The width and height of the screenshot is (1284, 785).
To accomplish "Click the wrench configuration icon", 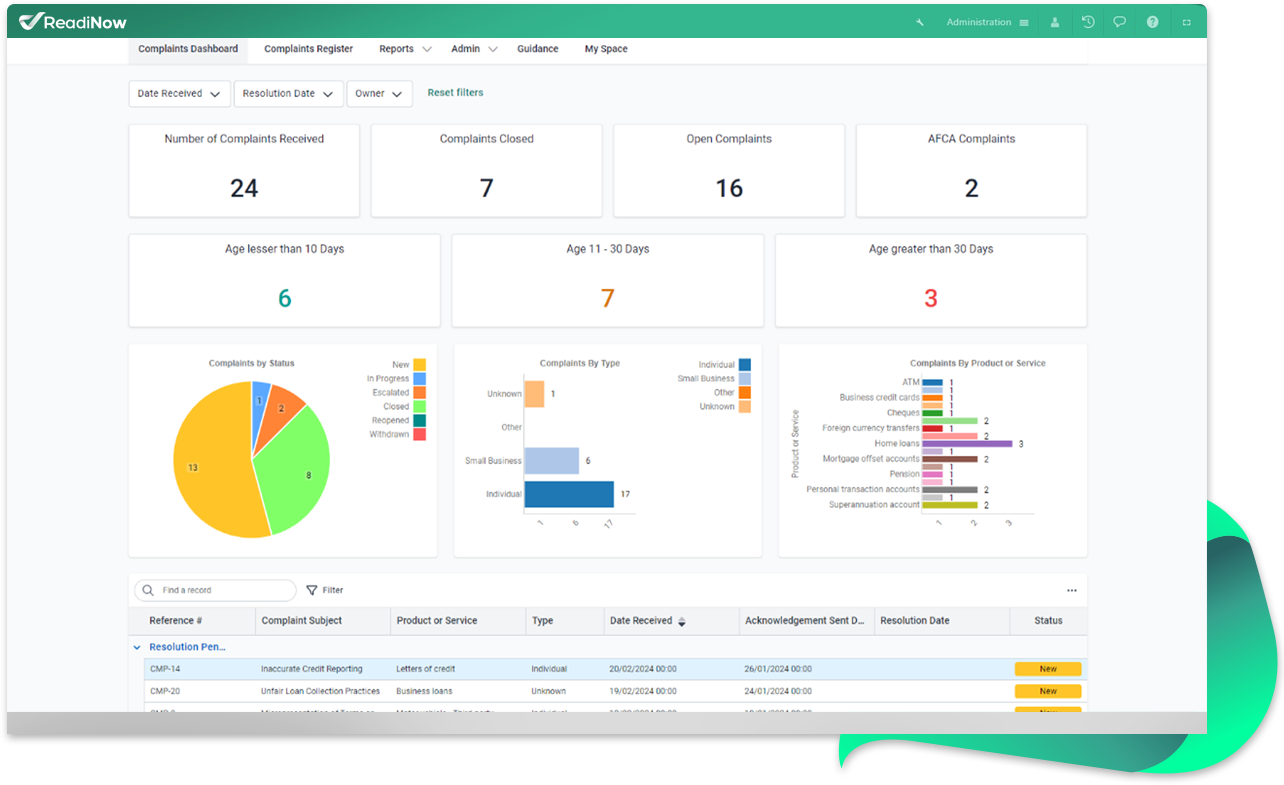I will [920, 22].
